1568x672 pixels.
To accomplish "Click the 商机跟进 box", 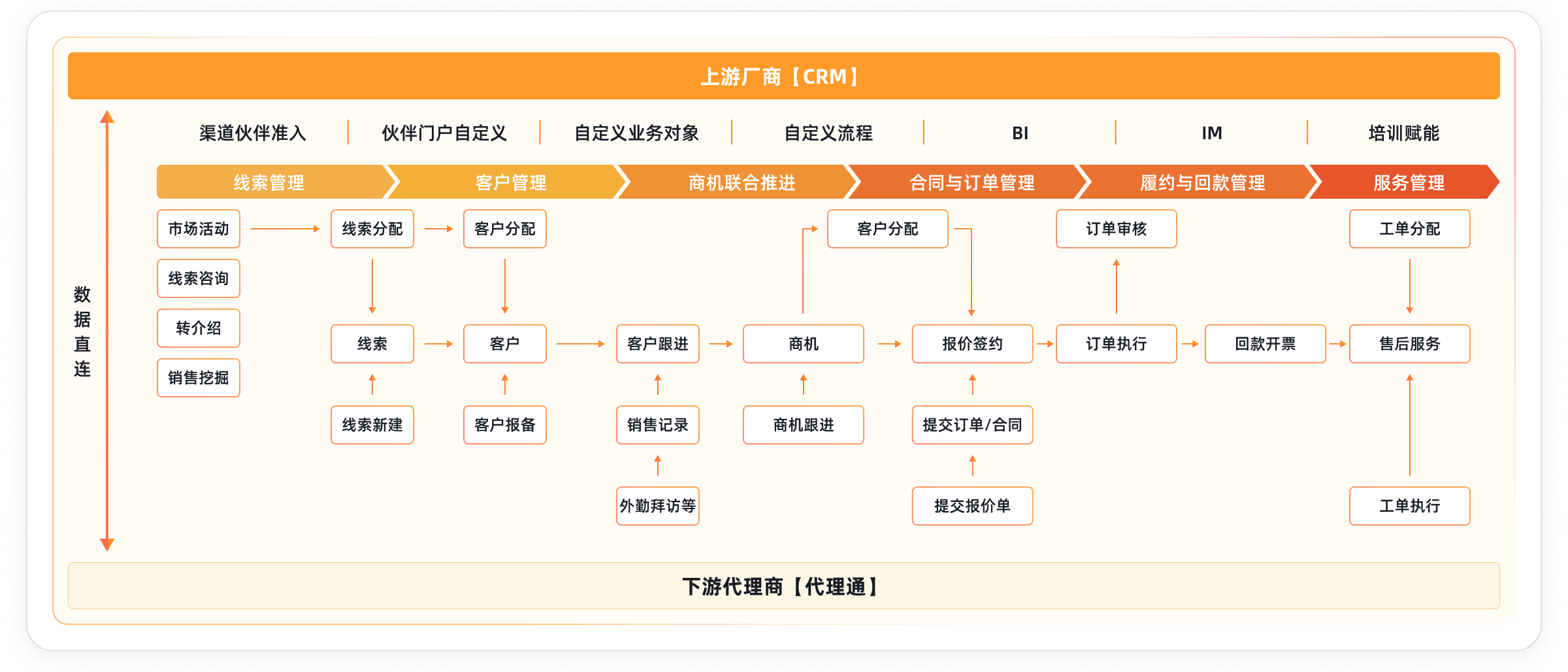I will [803, 425].
